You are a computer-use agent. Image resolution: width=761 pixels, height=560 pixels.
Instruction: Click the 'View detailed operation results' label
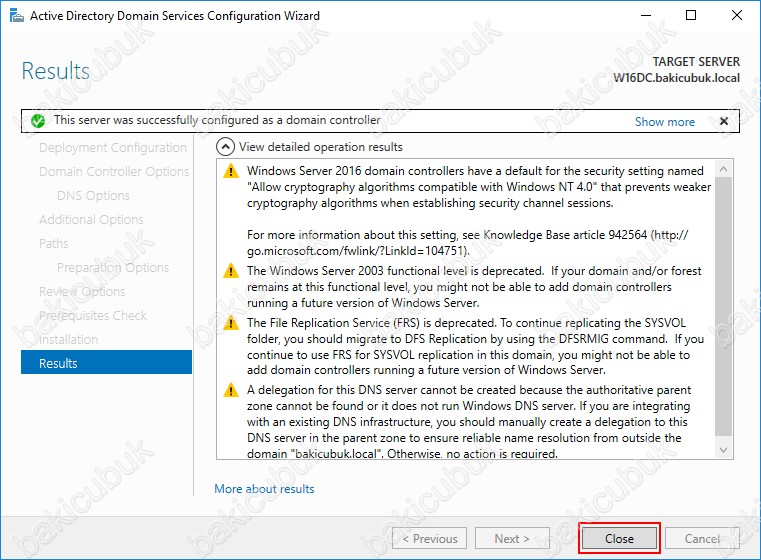(x=321, y=147)
